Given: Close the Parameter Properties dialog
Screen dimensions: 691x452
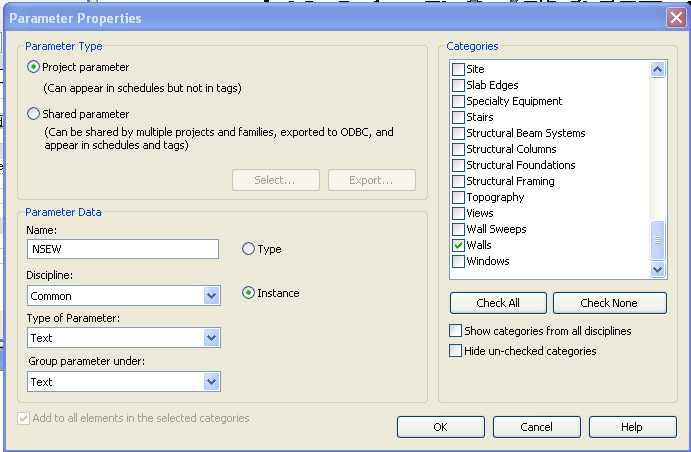Looking at the screenshot, I should [x=675, y=17].
